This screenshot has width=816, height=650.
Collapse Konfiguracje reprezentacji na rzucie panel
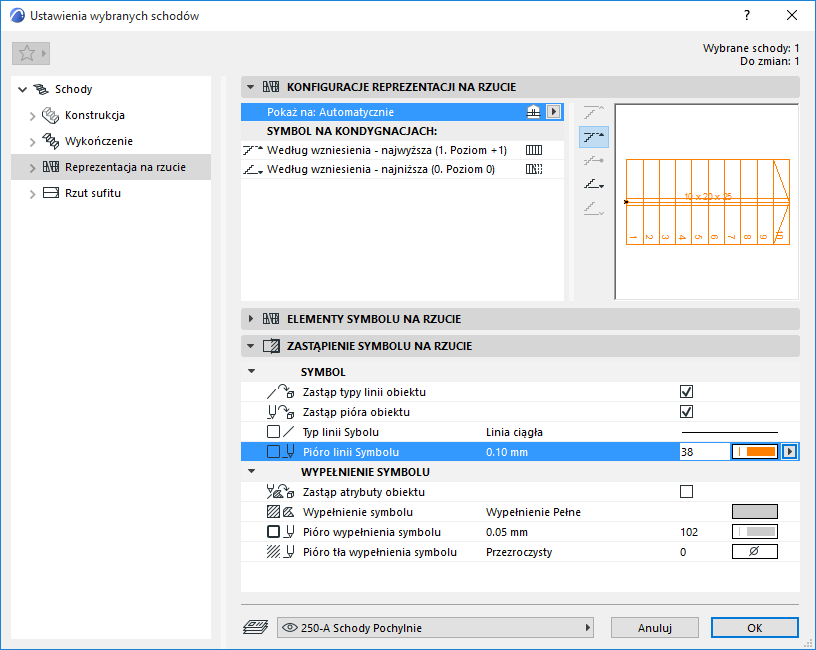pyautogui.click(x=251, y=87)
